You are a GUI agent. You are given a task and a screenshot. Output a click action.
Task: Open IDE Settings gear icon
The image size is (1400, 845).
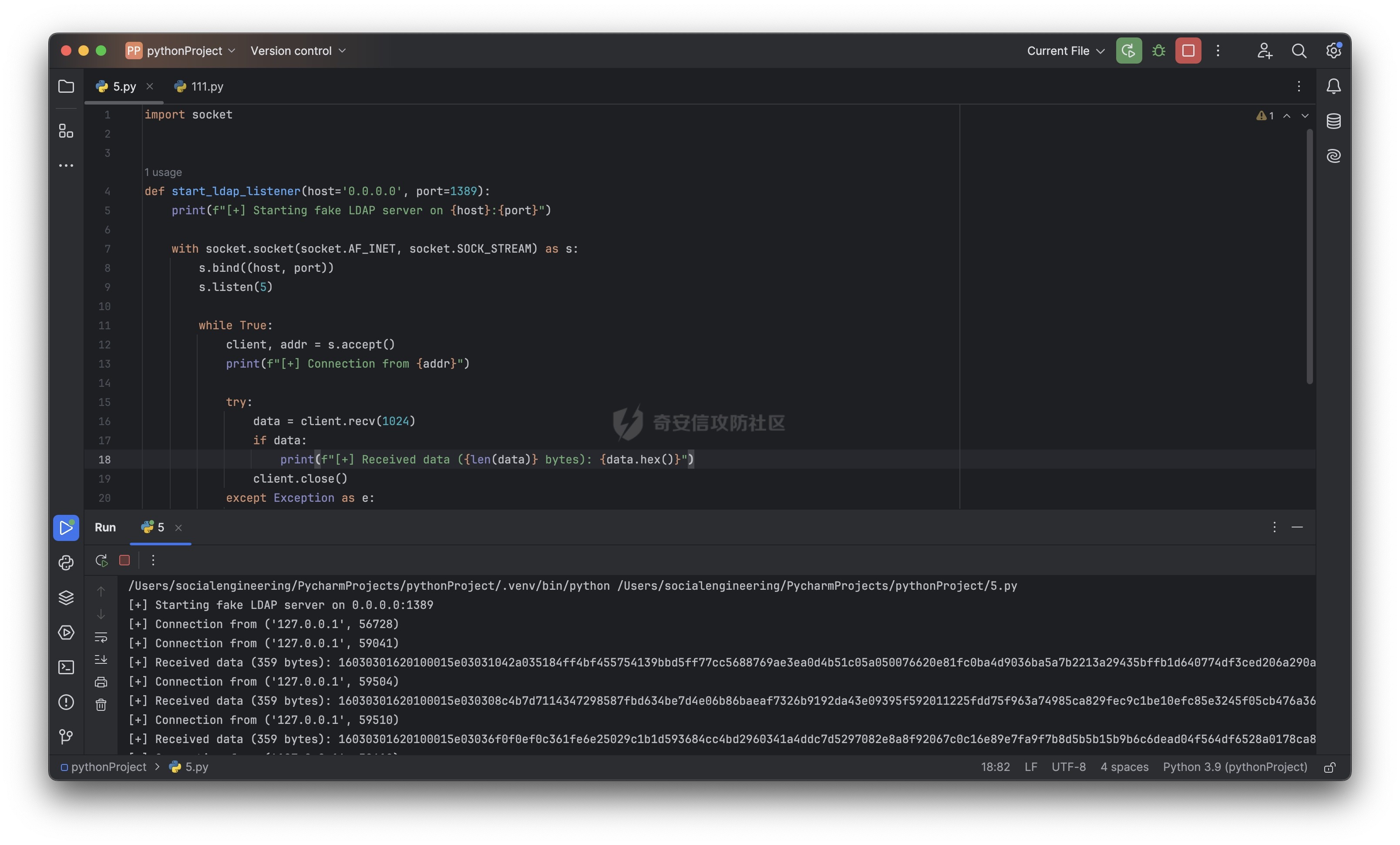coord(1333,51)
